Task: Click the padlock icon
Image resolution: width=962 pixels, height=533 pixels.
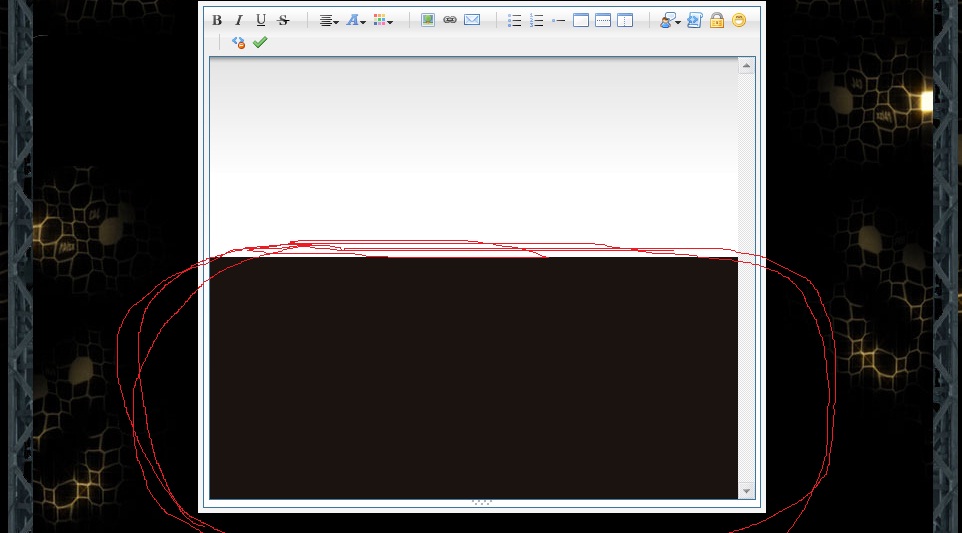Action: (x=717, y=20)
